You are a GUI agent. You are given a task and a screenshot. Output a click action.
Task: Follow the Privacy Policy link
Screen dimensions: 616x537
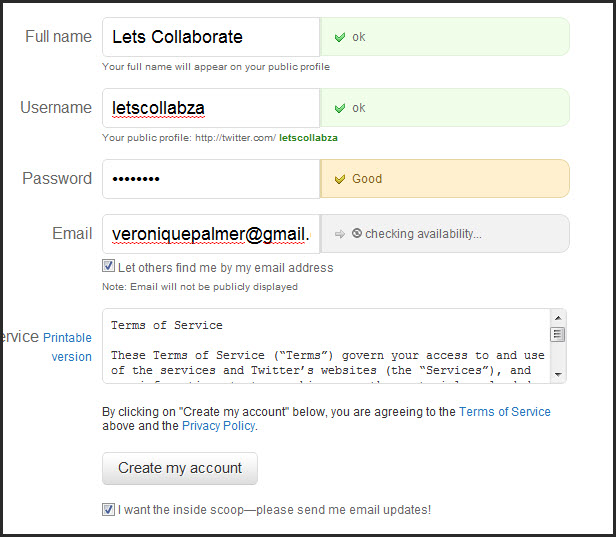pos(218,426)
